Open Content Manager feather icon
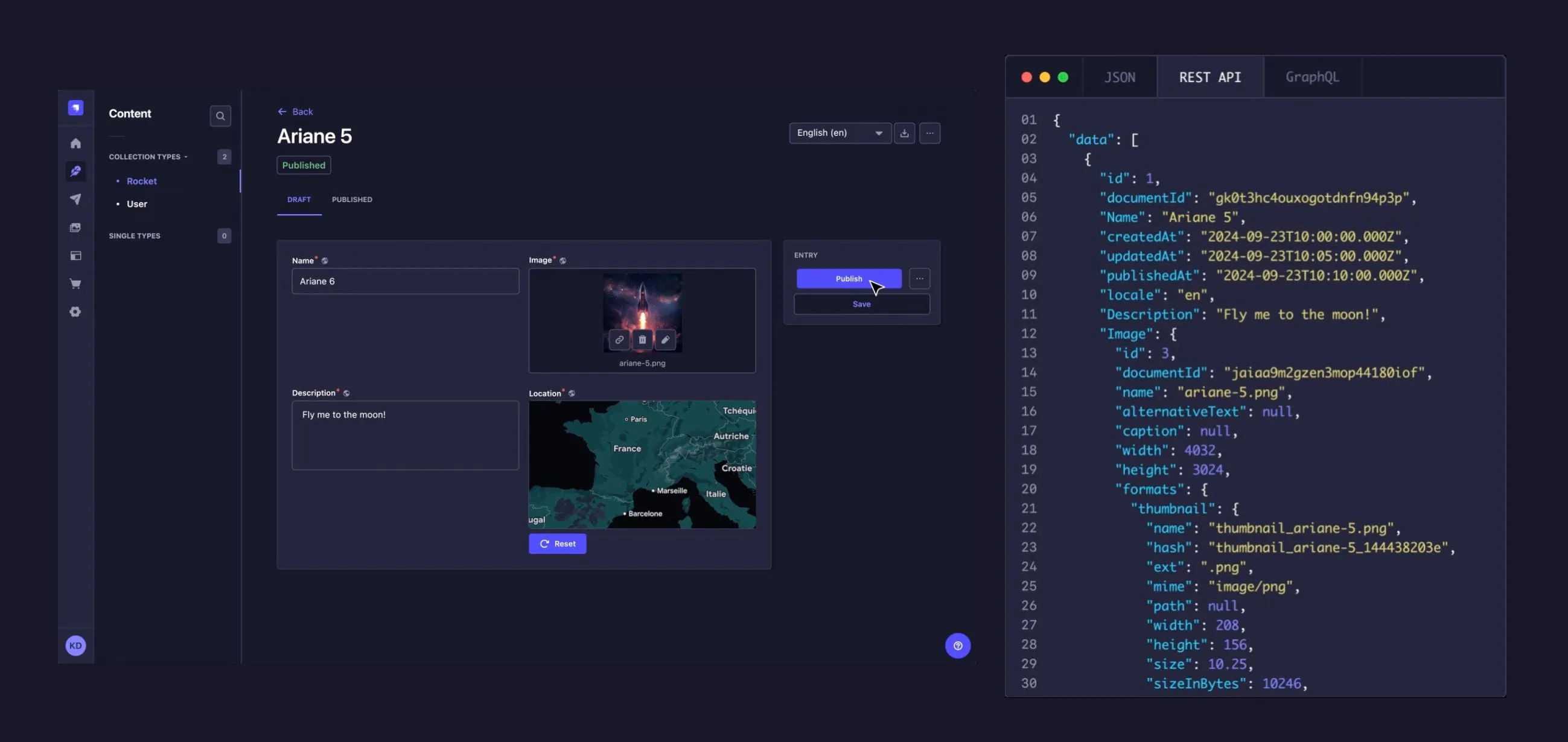The height and width of the screenshot is (742, 1568). [x=75, y=171]
